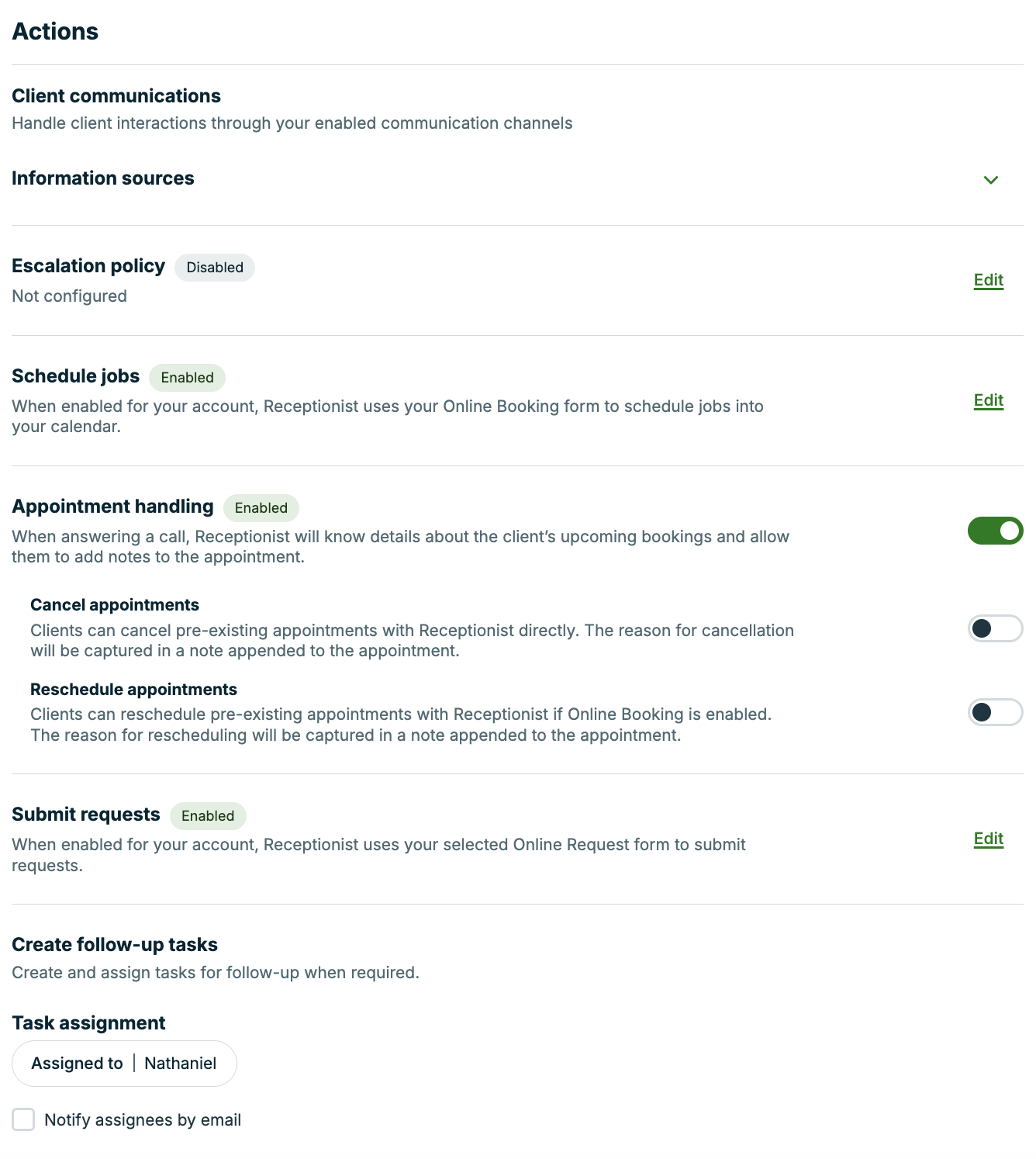This screenshot has width=1036, height=1159.
Task: Disable the Appointment handling toggle
Action: 995,531
